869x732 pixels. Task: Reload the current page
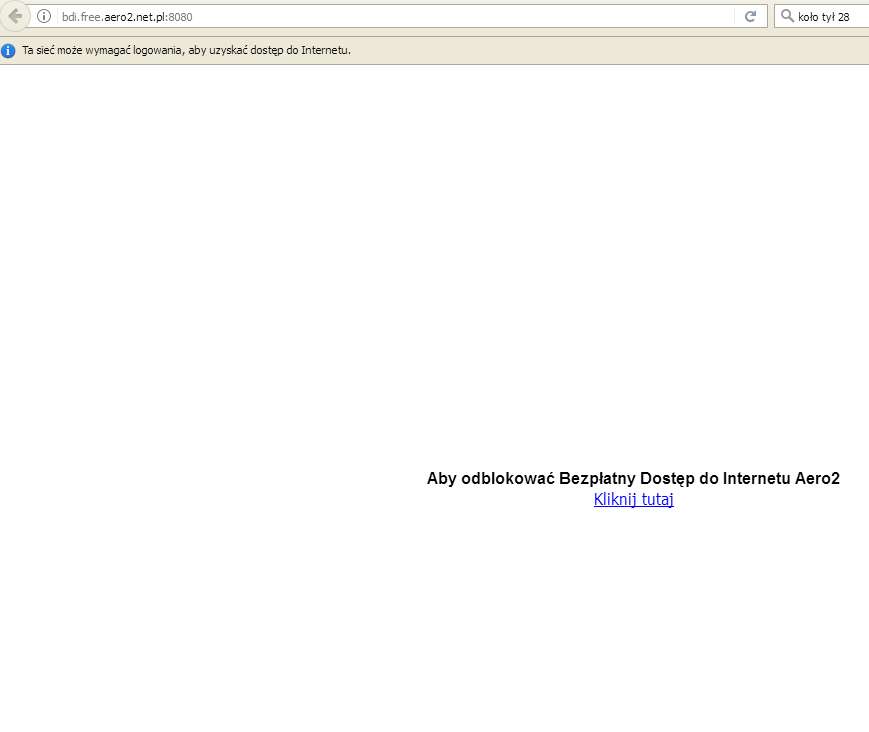tap(750, 16)
